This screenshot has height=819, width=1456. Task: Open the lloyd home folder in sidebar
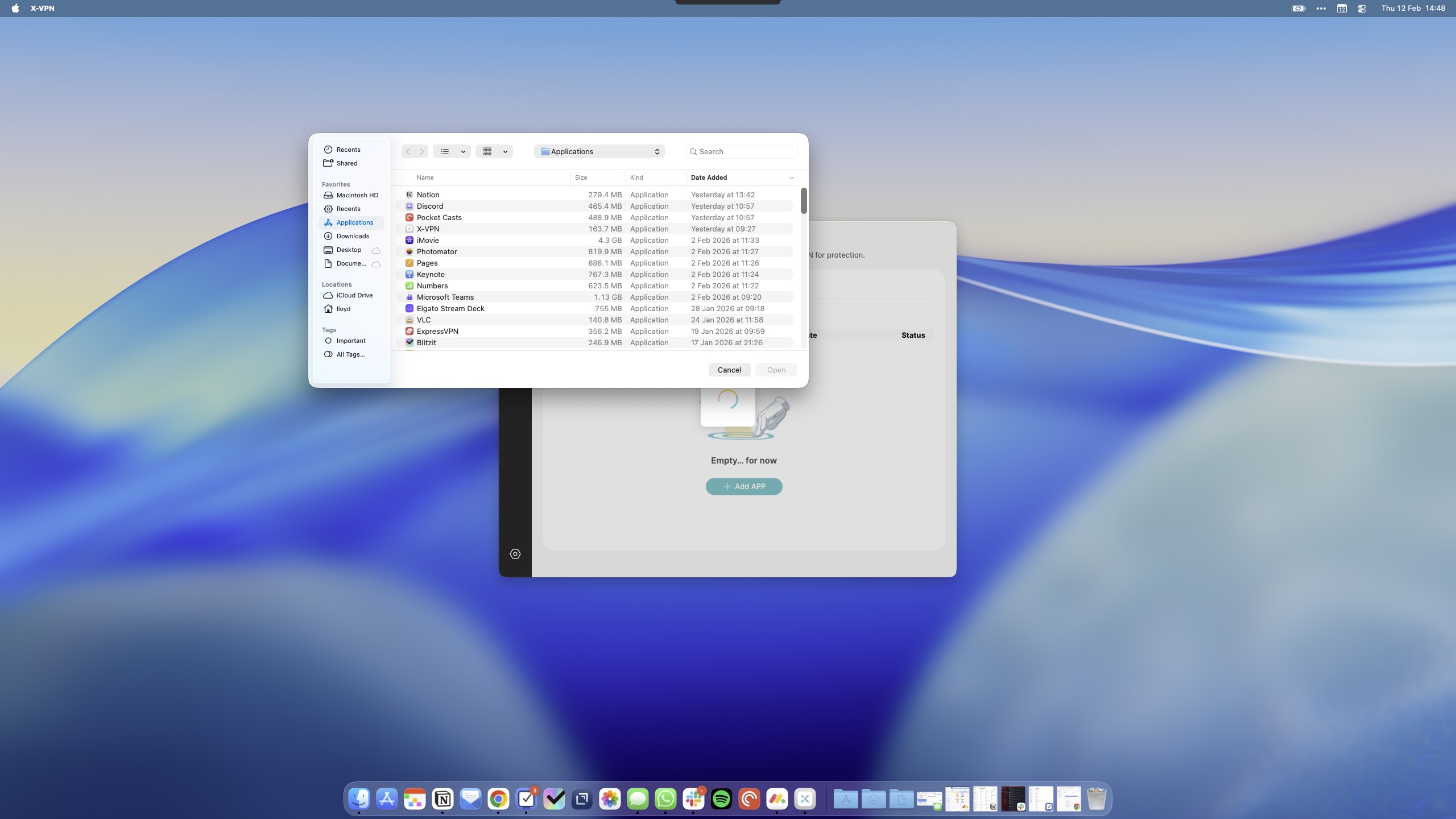(342, 308)
